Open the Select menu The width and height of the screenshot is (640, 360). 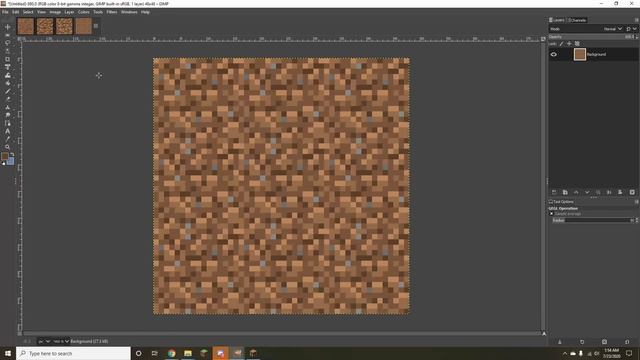tap(28, 12)
